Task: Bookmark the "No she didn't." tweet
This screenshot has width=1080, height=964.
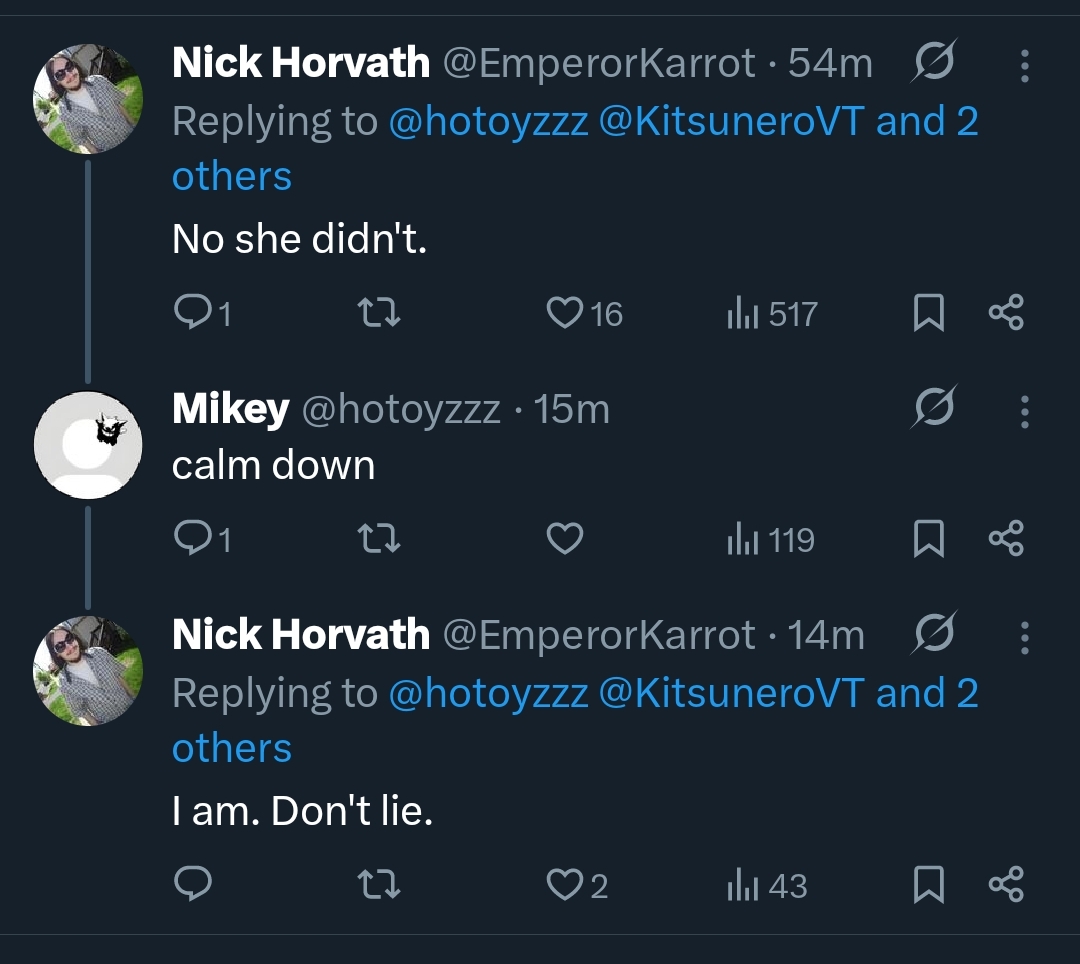Action: 929,314
